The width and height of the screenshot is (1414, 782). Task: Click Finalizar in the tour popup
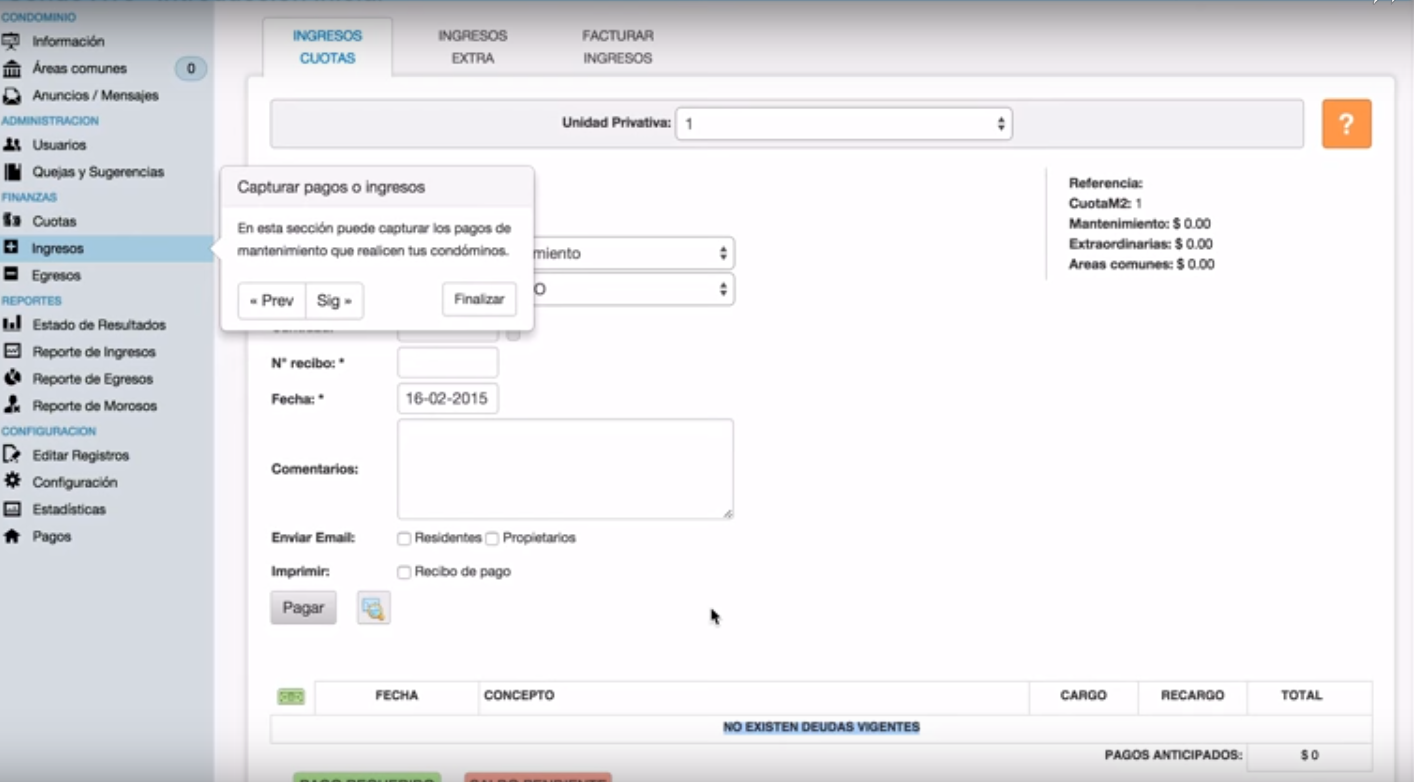479,299
